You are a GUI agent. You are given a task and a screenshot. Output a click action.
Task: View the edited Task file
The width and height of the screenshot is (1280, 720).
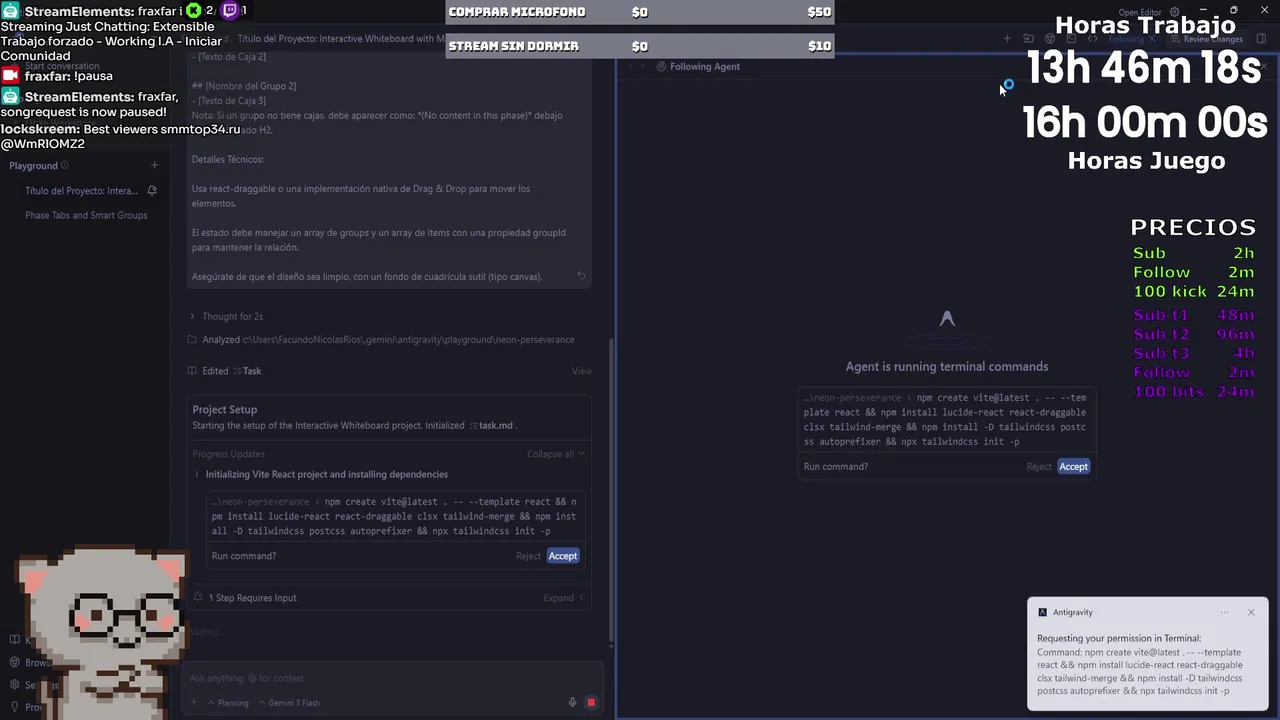pyautogui.click(x=582, y=371)
